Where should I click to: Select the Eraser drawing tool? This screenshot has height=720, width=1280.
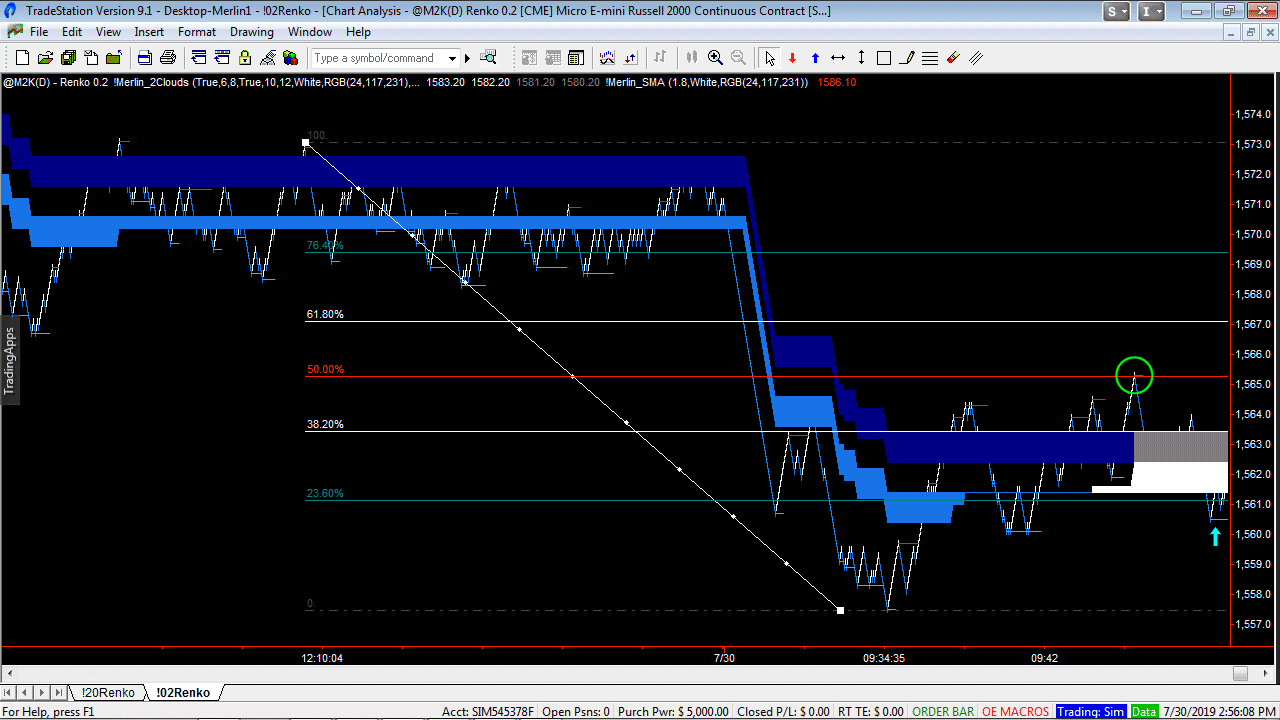coord(952,57)
